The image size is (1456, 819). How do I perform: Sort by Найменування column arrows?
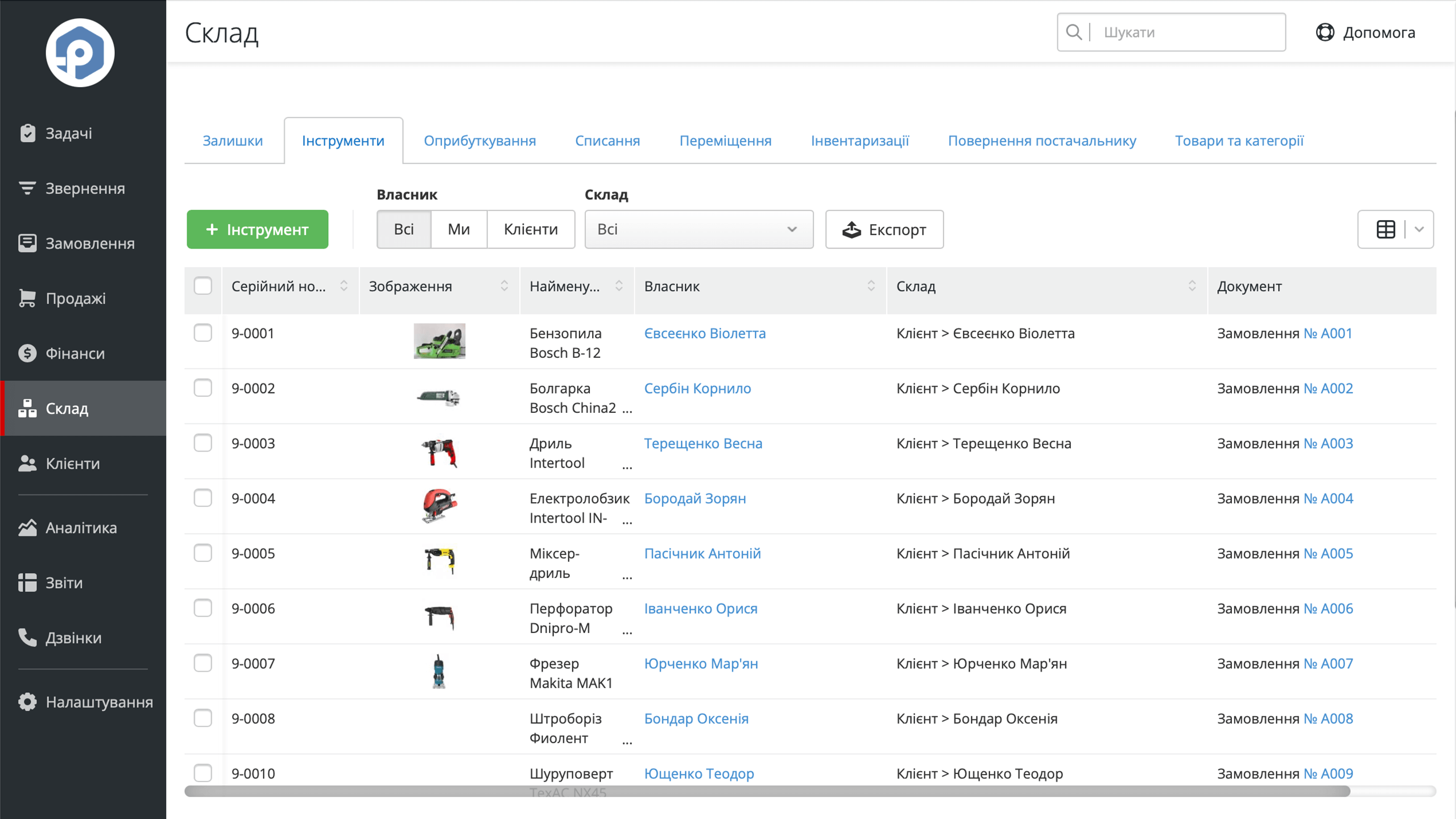coord(619,286)
